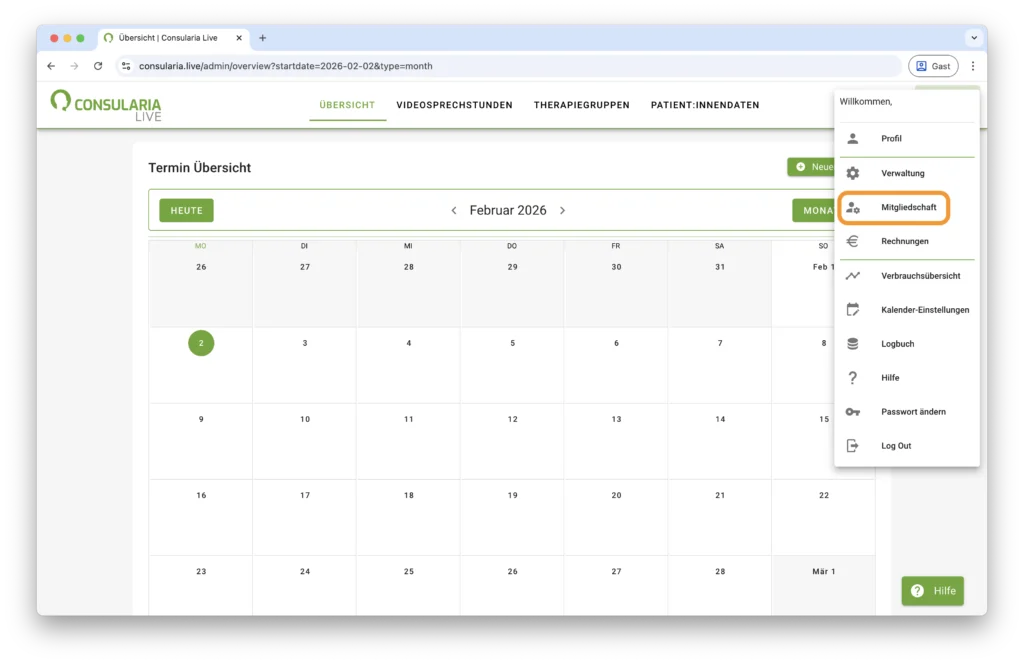
Task: Click the green floating Hilfe button
Action: point(932,591)
